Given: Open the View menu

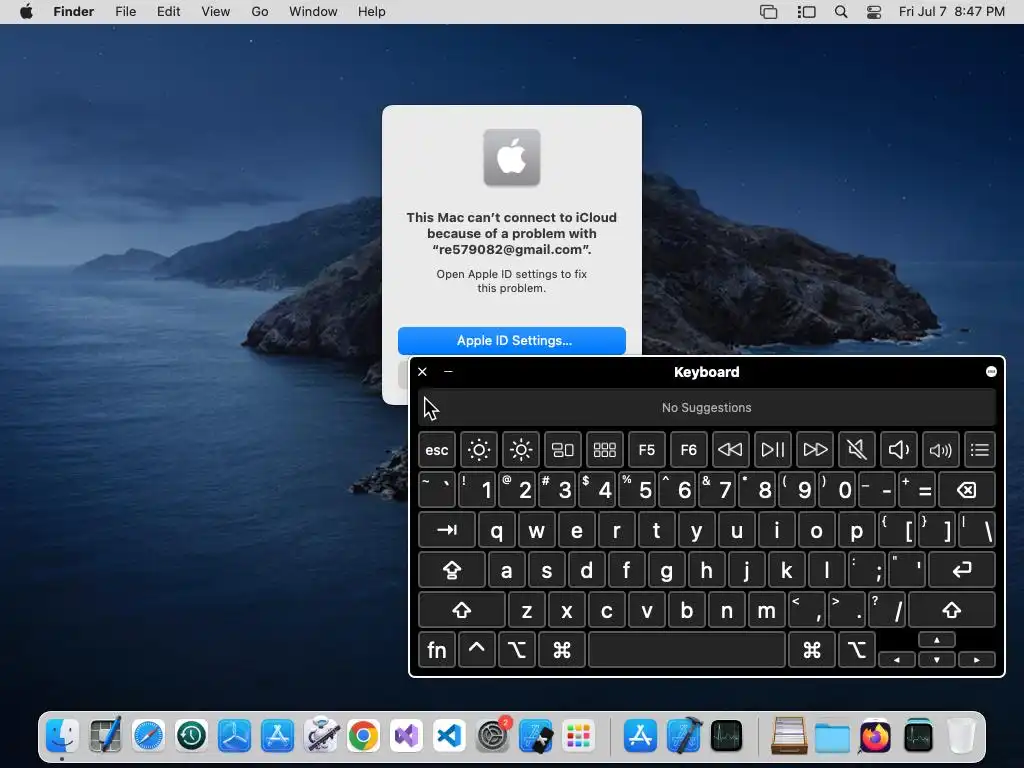Looking at the screenshot, I should [x=216, y=12].
